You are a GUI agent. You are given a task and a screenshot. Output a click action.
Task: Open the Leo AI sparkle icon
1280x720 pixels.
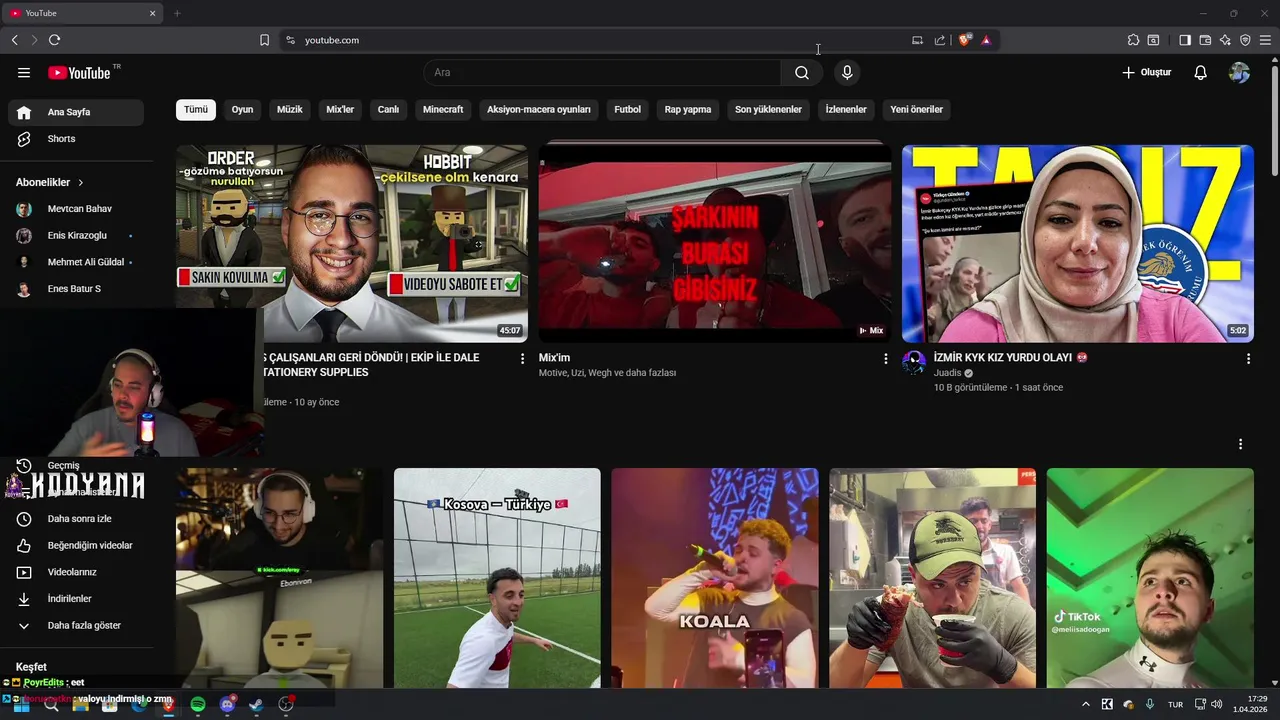click(1225, 40)
